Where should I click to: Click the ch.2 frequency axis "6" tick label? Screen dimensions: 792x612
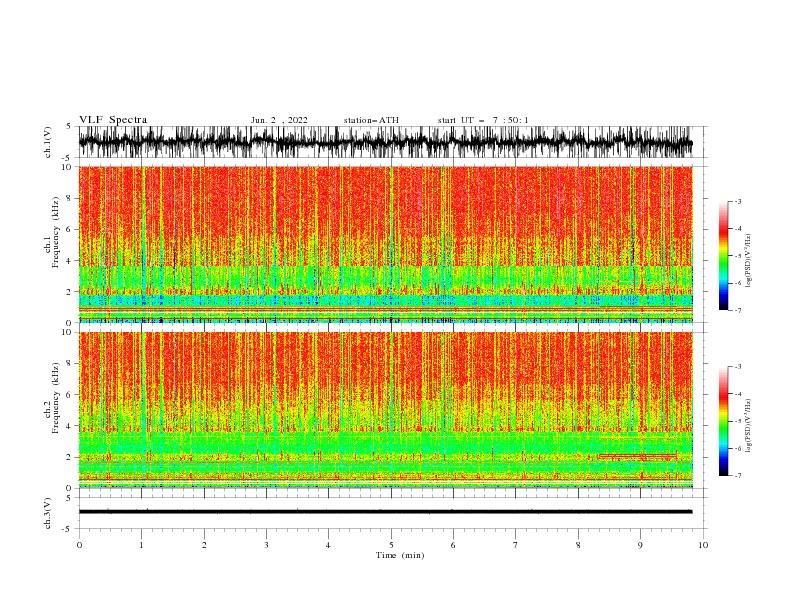click(x=70, y=394)
